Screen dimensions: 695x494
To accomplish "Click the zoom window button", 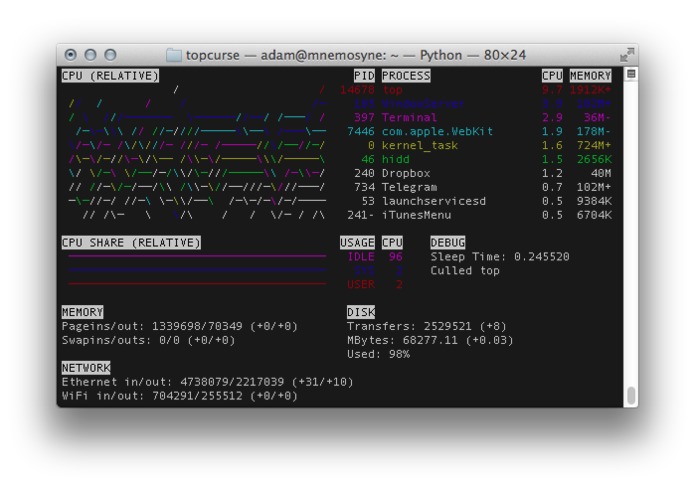I will (x=110, y=55).
